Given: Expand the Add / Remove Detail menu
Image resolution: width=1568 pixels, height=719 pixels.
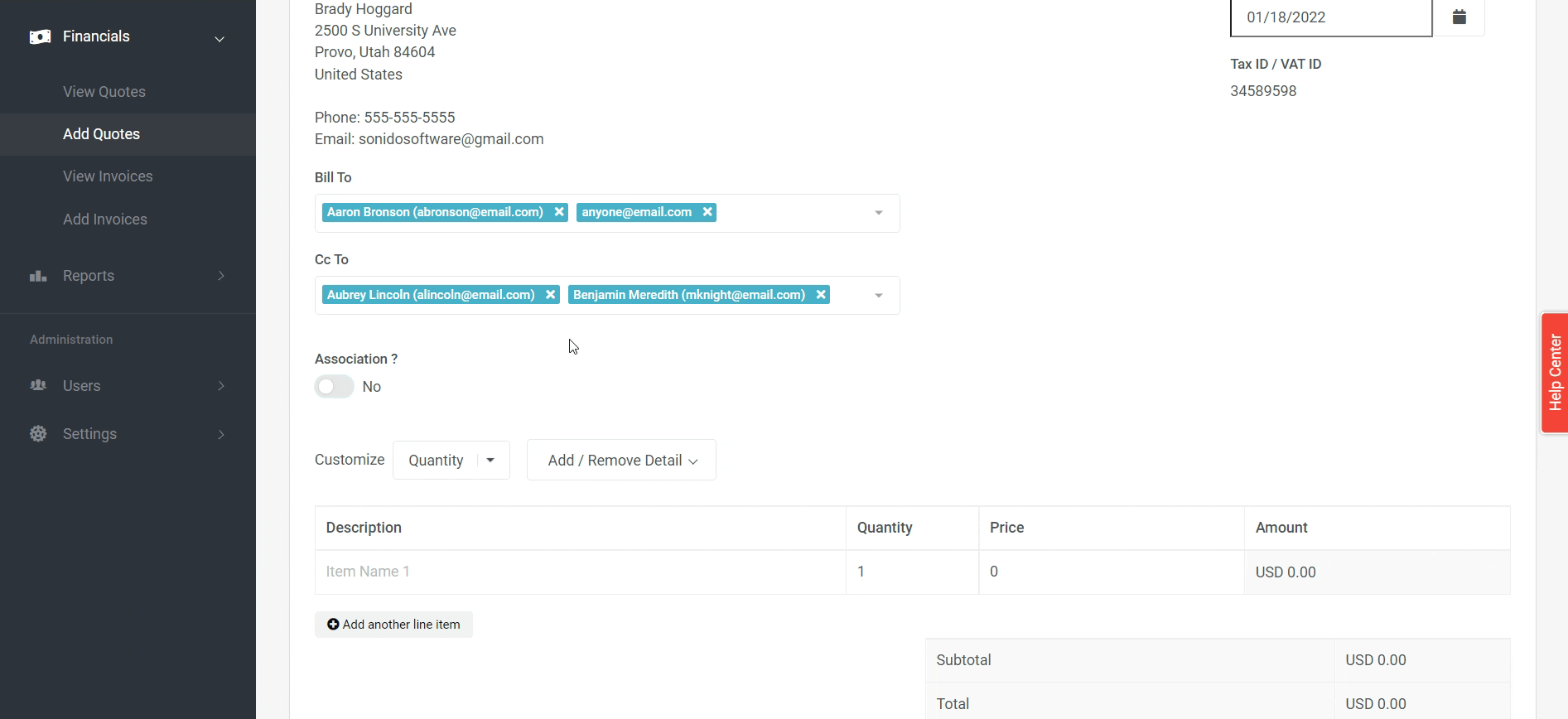Looking at the screenshot, I should pyautogui.click(x=621, y=461).
